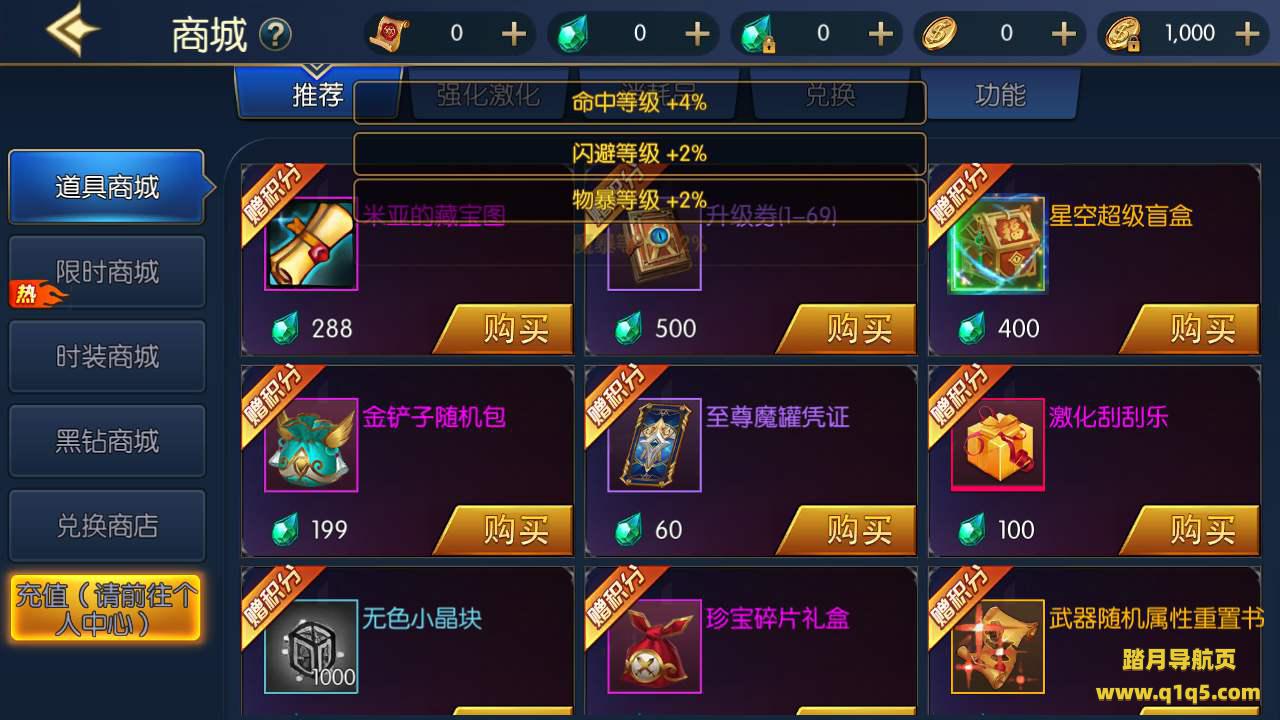This screenshot has width=1280, height=720.
Task: Add locked gold coins next to 1,000
Action: point(1247,34)
